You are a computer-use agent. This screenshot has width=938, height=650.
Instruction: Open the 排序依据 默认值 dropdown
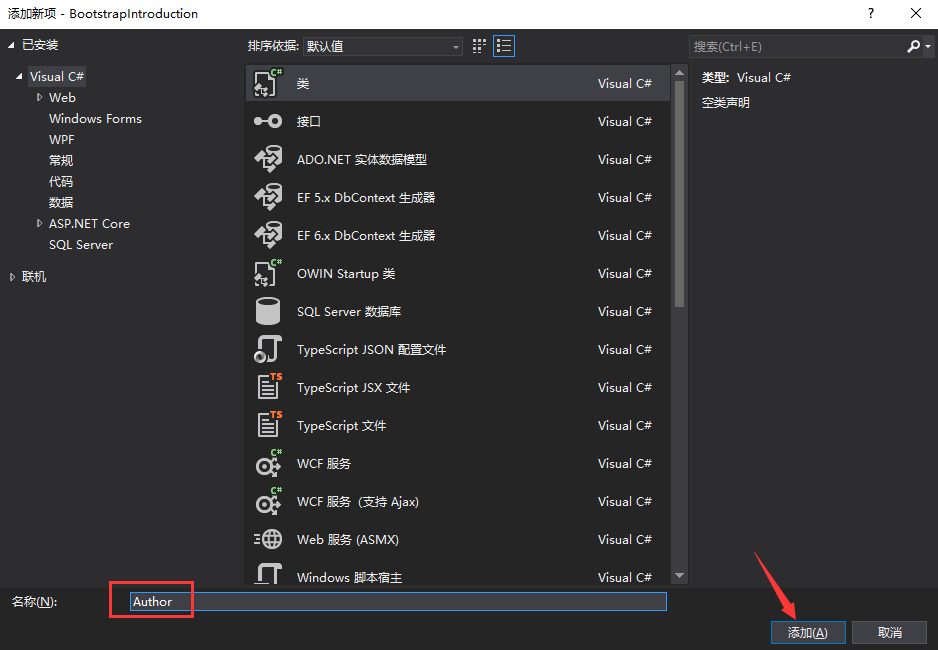click(x=383, y=46)
